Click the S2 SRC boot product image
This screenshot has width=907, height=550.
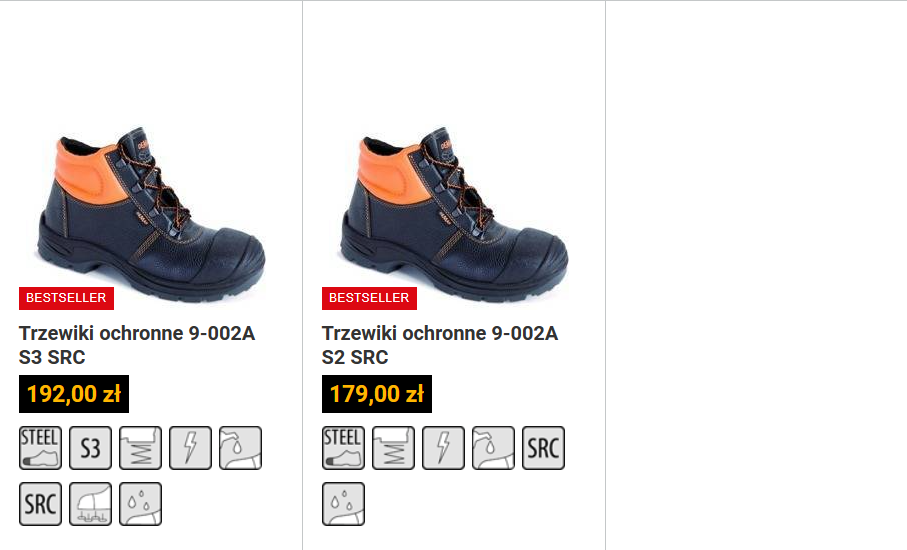tap(455, 214)
